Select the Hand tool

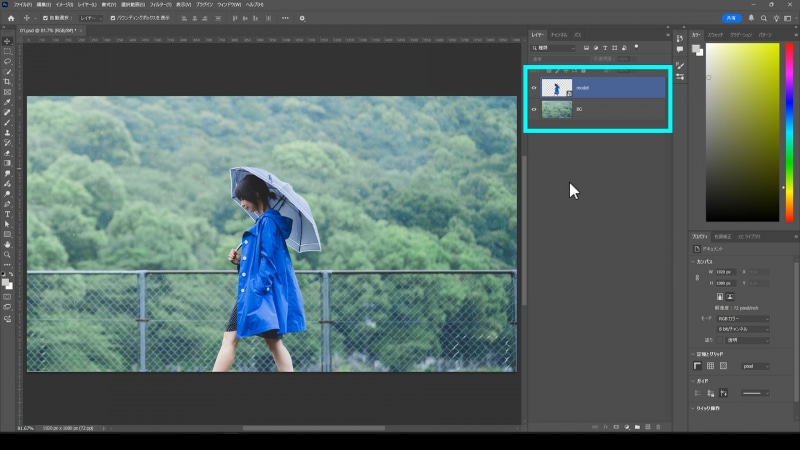8,244
